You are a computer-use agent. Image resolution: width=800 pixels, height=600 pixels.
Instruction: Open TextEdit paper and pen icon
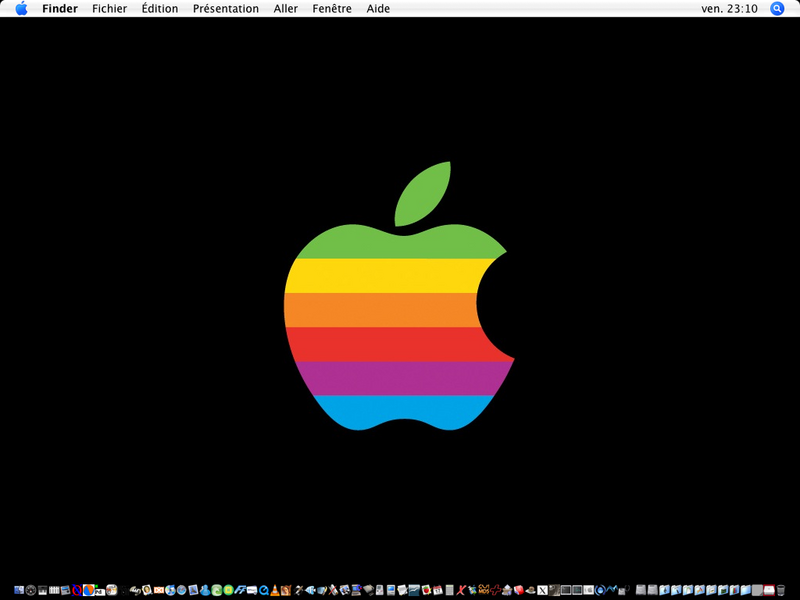(x=403, y=590)
